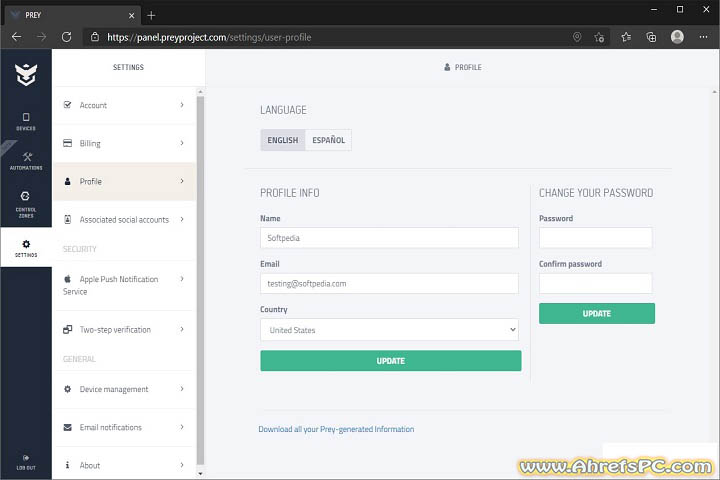Screen dimensions: 720x480
Task: Click the browser favorites star icon
Action: 626,36
